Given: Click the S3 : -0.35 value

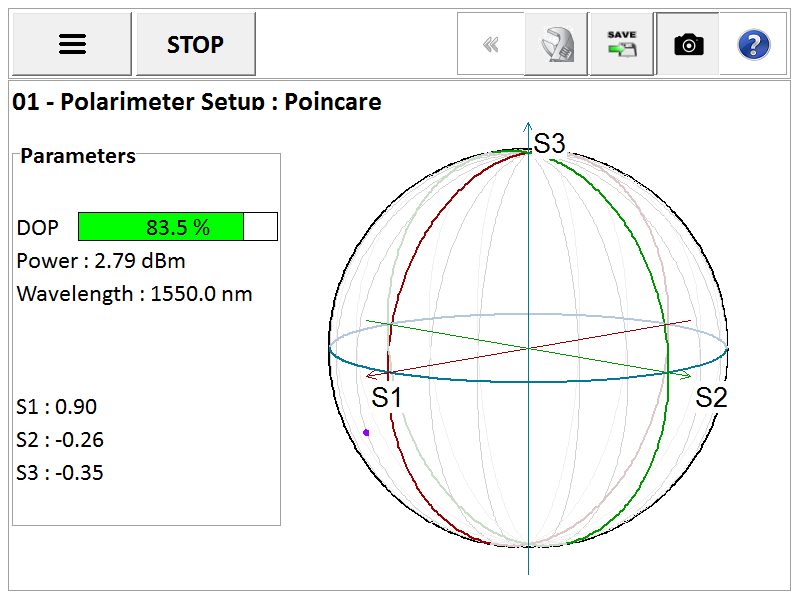Looking at the screenshot, I should coord(60,473).
